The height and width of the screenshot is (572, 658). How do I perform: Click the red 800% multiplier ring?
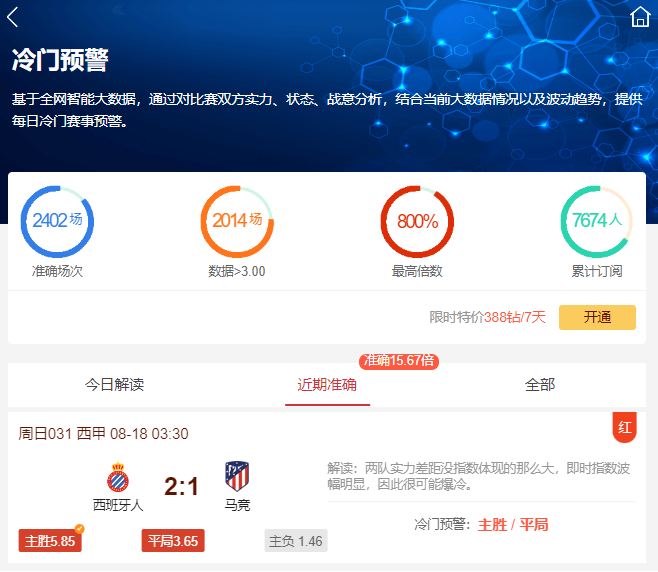pos(417,221)
